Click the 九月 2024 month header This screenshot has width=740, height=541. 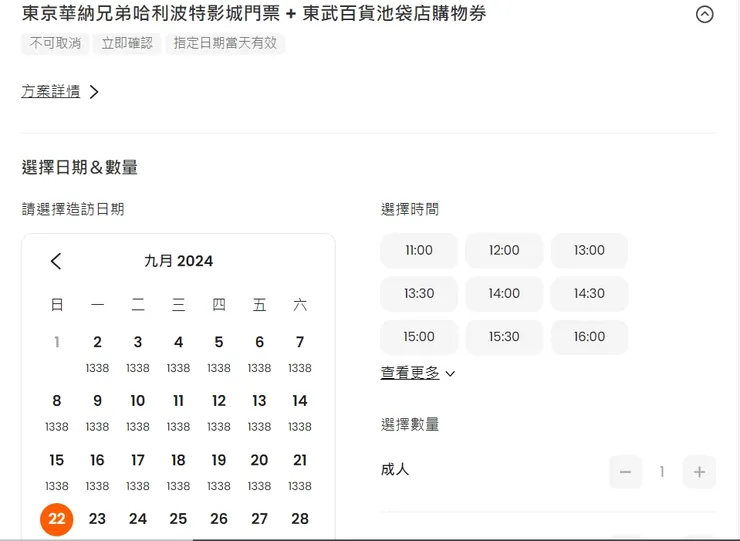(x=178, y=261)
